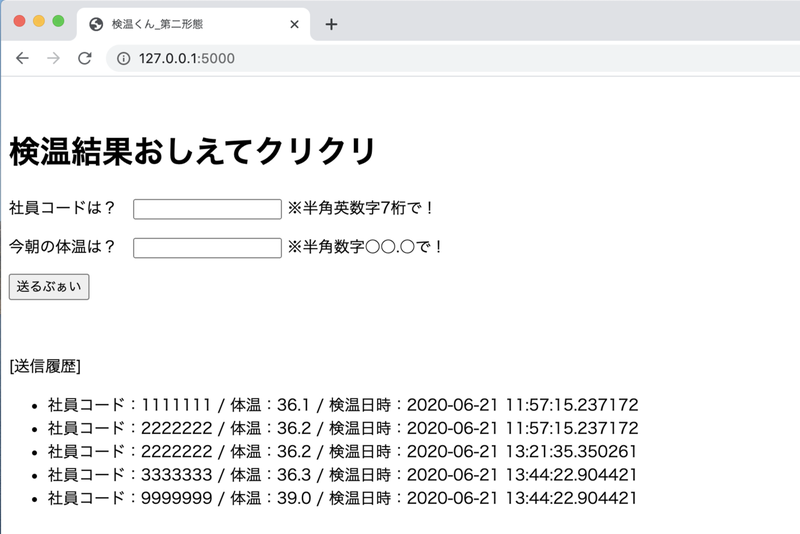Reload the page with the refresh icon
Viewport: 800px width, 534px height.
(85, 59)
